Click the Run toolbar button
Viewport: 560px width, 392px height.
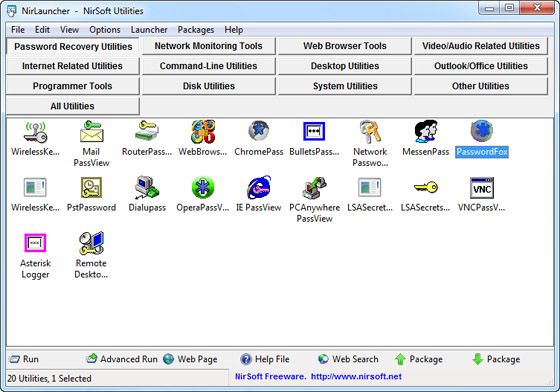coord(24,359)
